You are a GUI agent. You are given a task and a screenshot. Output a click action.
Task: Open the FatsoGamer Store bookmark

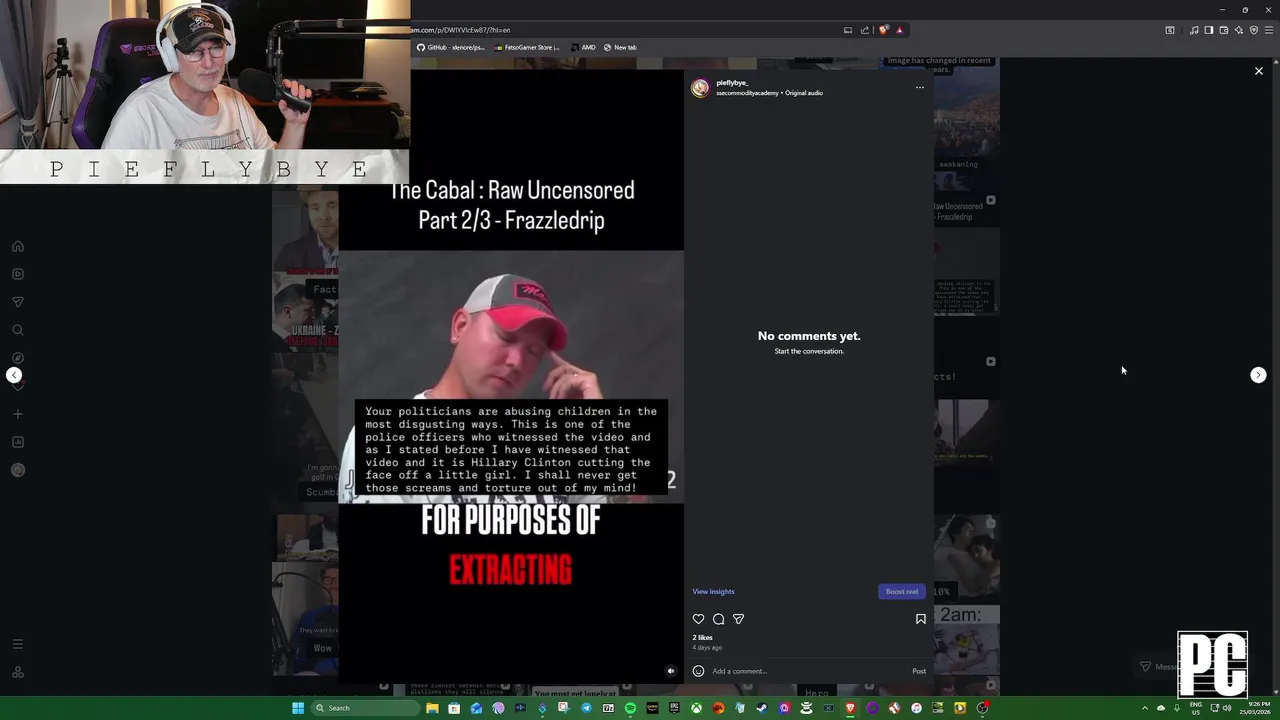(x=527, y=47)
